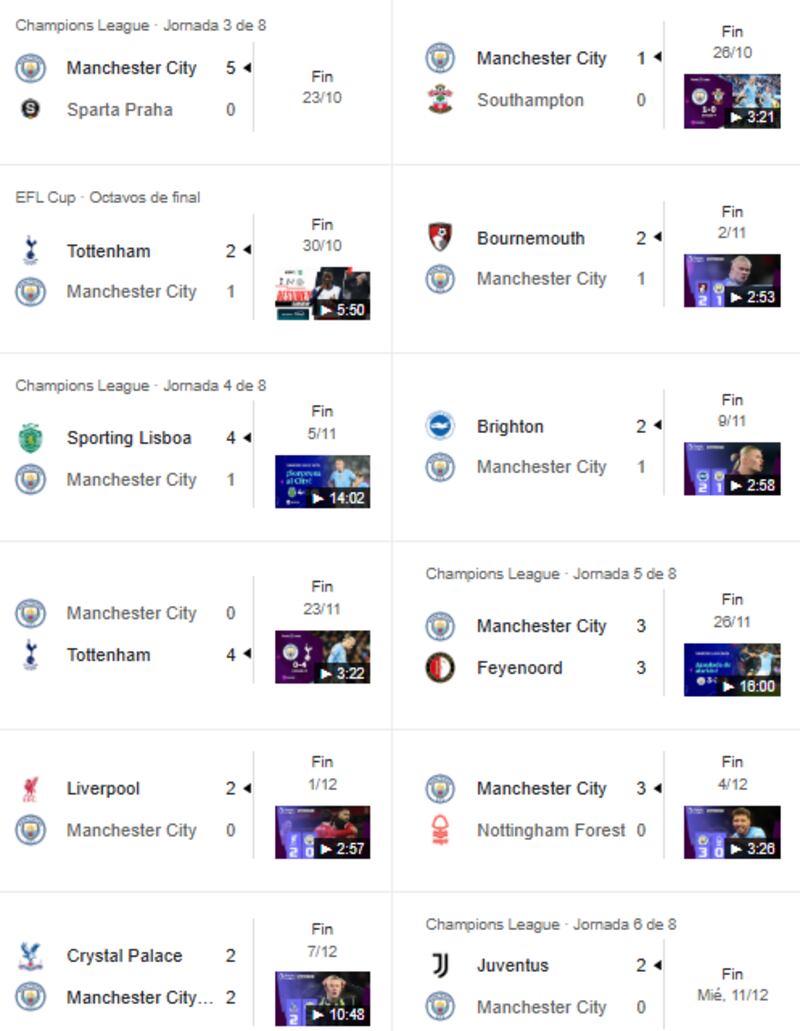Click the Champions League Jornada 5 de 8 header
800x1031 pixels.
[551, 574]
